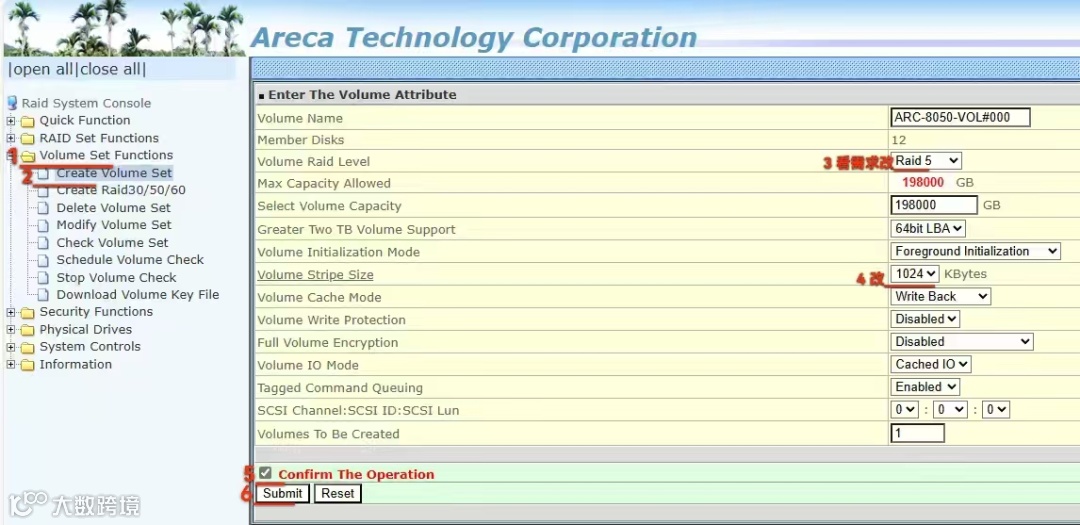The image size is (1080, 525).
Task: Click the Information folder icon
Action: [28, 365]
